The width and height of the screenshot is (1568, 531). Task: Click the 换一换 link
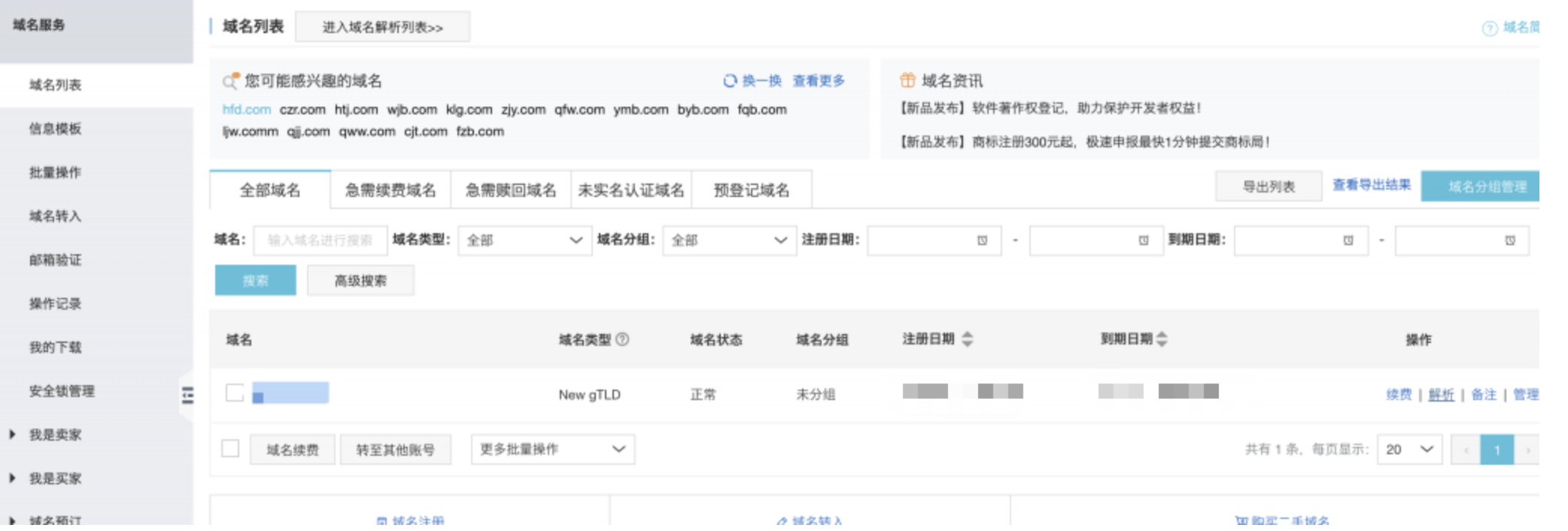(762, 80)
